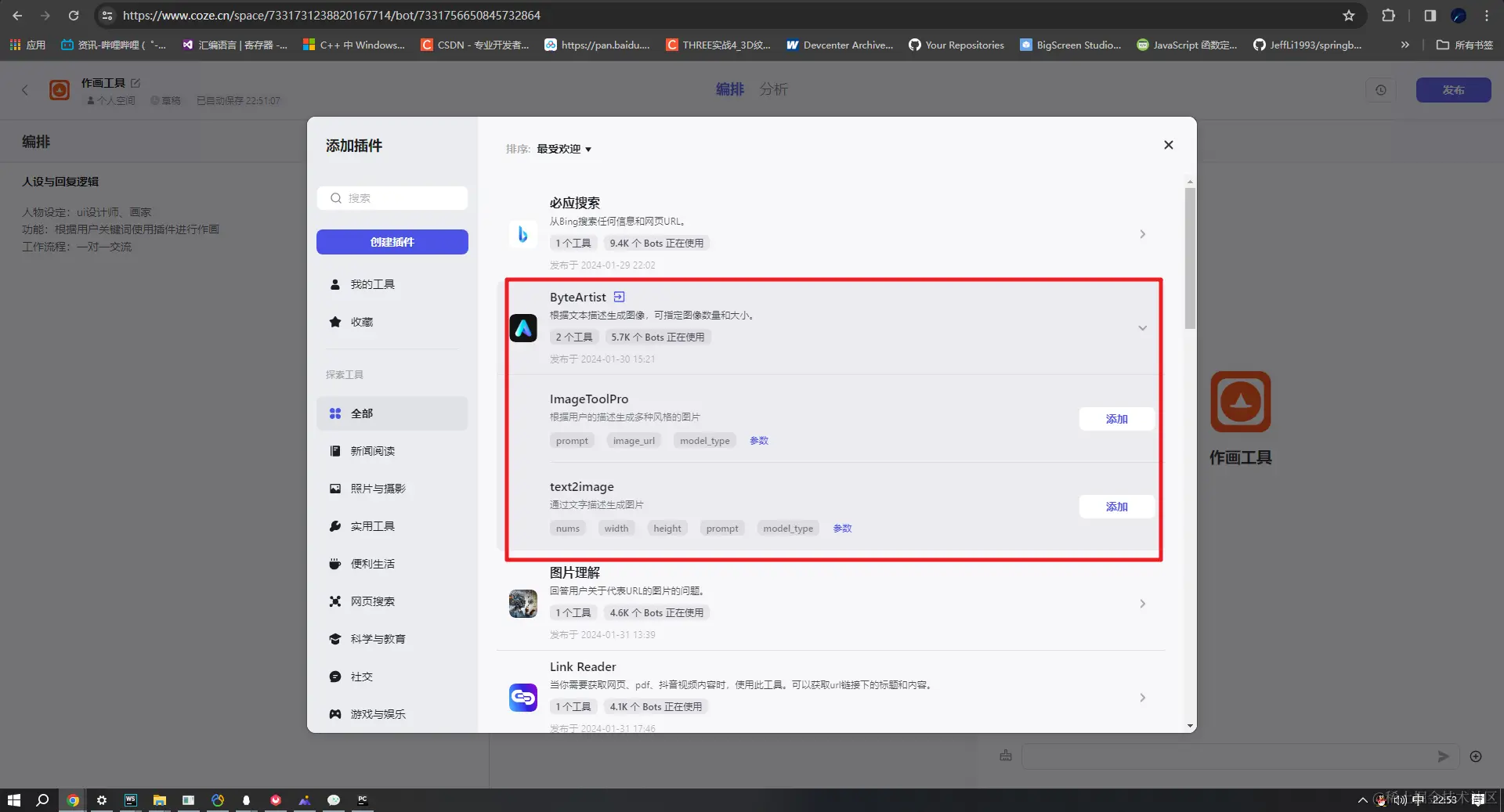
Task: Show hidden system tray icons
Action: [1362, 800]
